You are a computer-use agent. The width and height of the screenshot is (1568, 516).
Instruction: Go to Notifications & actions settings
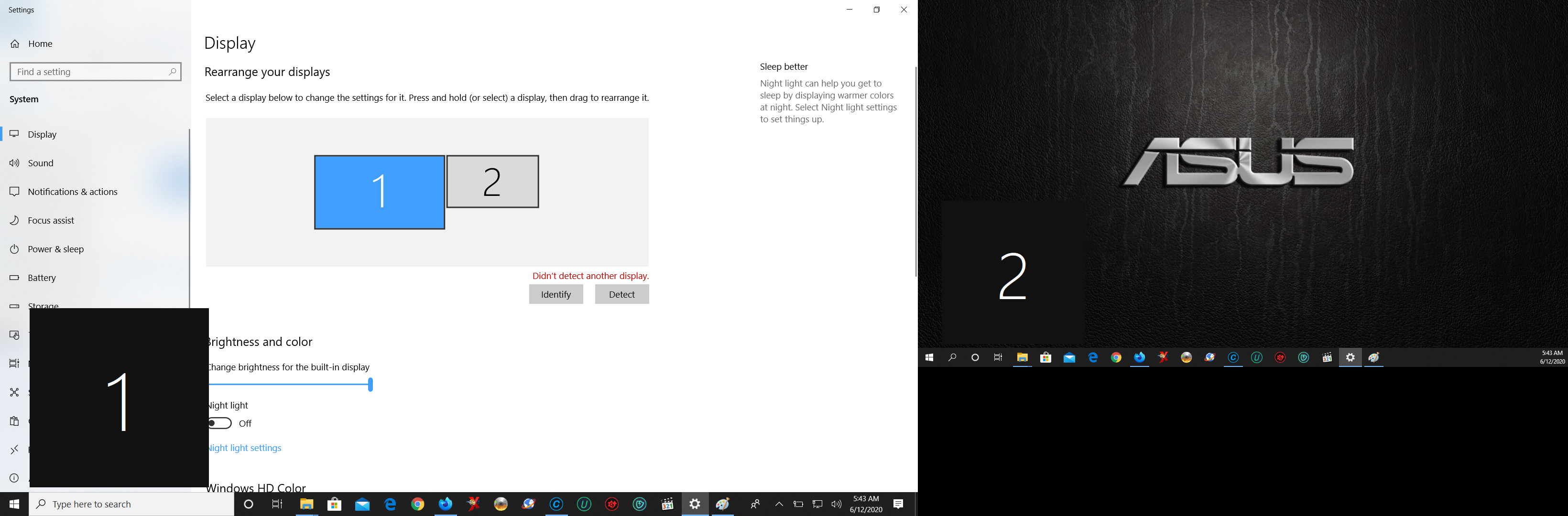73,192
